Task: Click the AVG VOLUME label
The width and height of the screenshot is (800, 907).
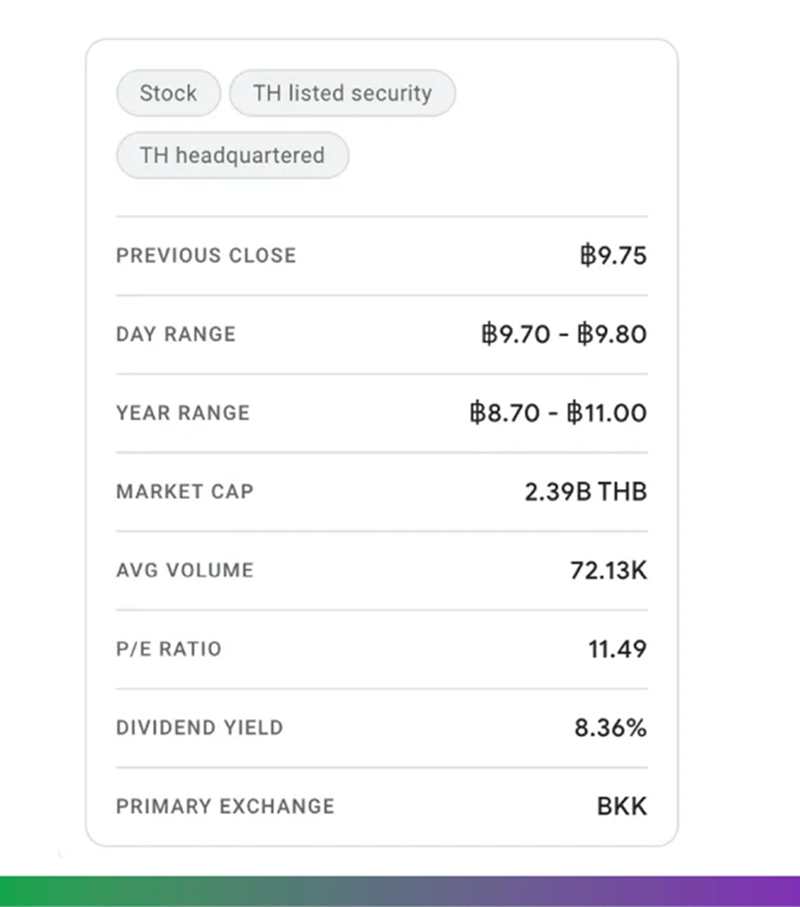Action: point(185,570)
